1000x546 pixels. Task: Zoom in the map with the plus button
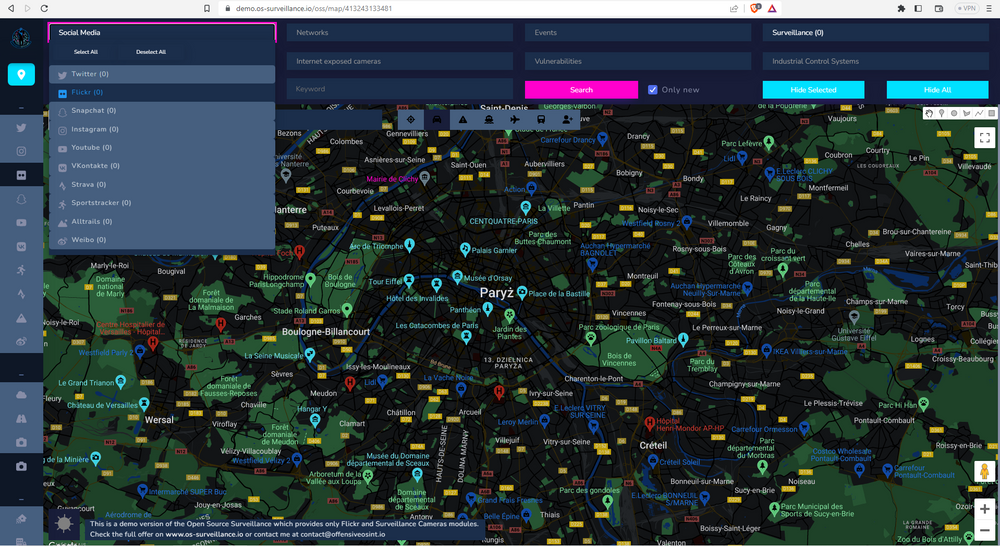point(984,509)
